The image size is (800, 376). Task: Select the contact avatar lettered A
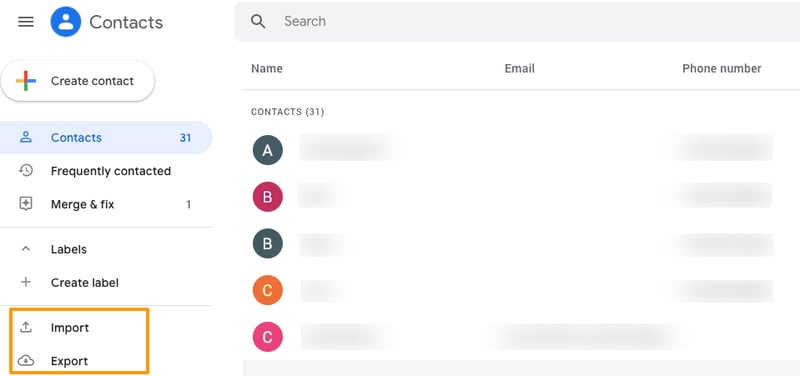(267, 150)
